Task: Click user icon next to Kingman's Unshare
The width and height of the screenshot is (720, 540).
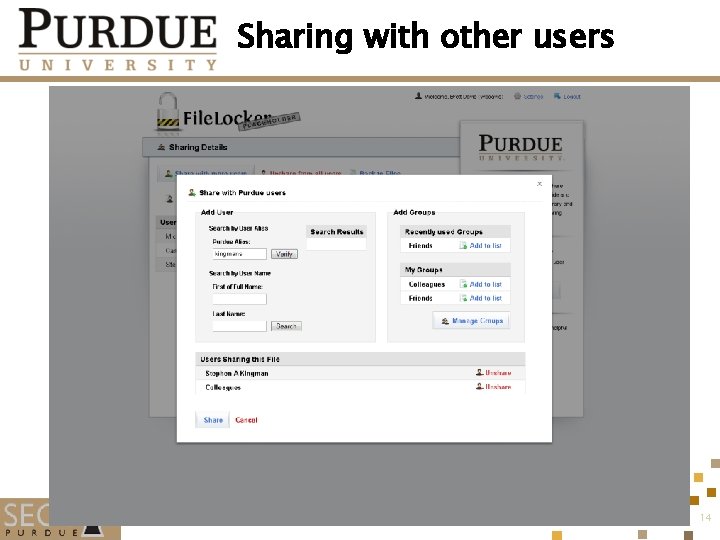Action: [x=479, y=372]
